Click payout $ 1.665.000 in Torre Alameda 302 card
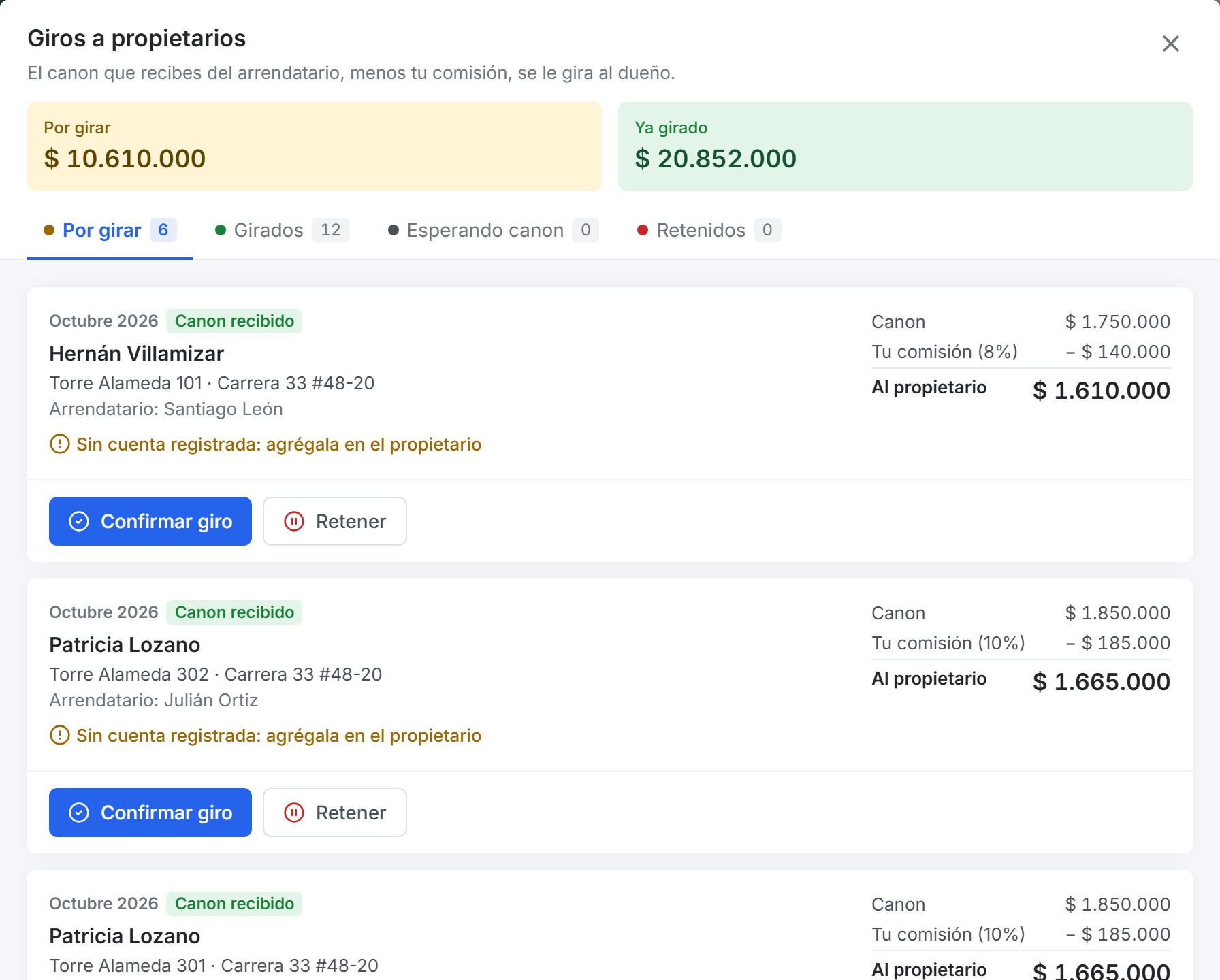1220x980 pixels. 1102,682
